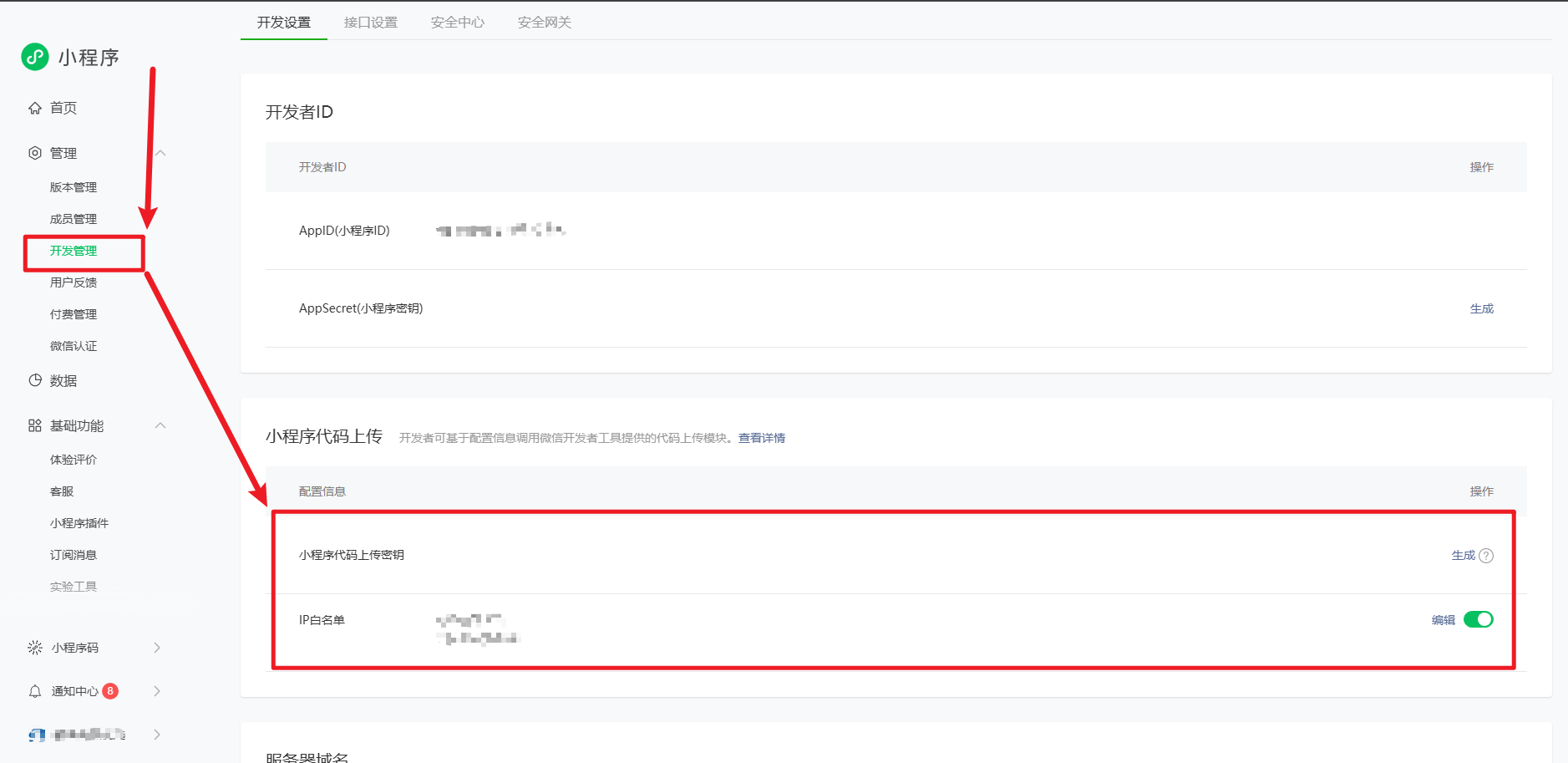Open 数据 in the sidebar

point(63,381)
